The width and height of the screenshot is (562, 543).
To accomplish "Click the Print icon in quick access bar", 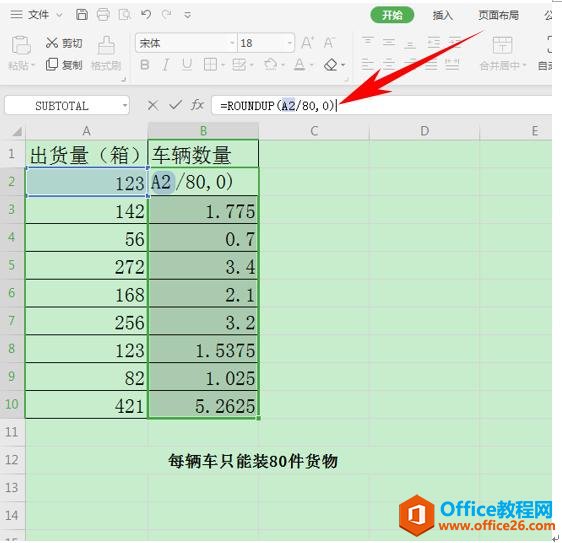I will pos(103,15).
